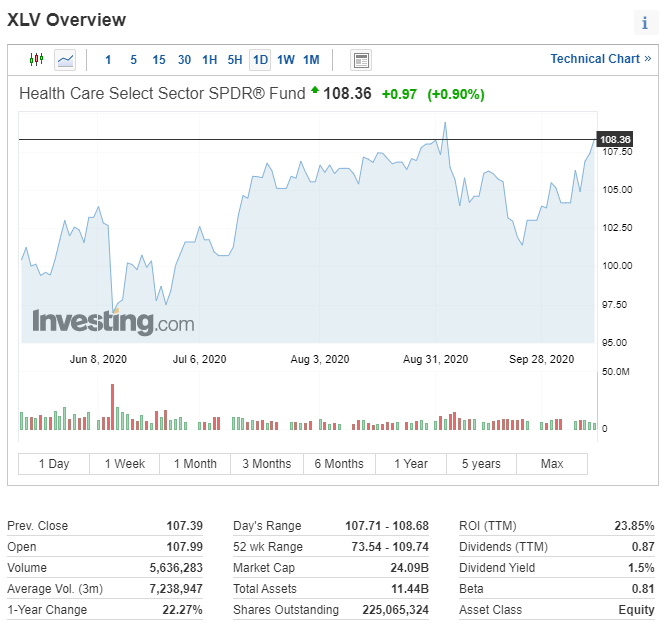Show Max time range
The width and height of the screenshot is (664, 633).
click(552, 464)
